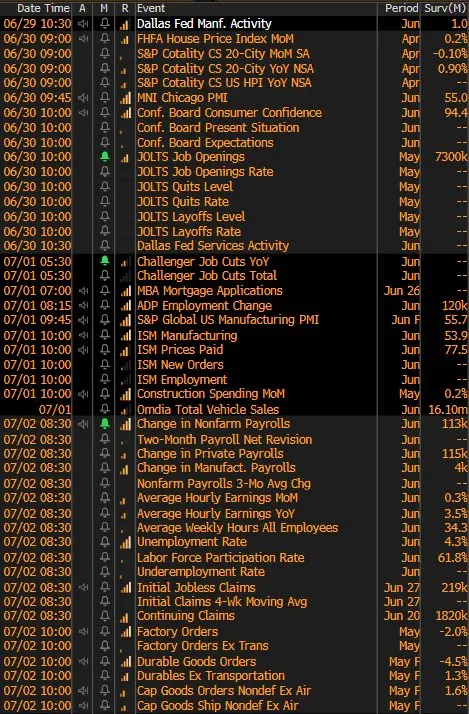Click the relevance bars icon for Unemployment Rate
Viewport: 469px width, 714px height.
click(125, 542)
